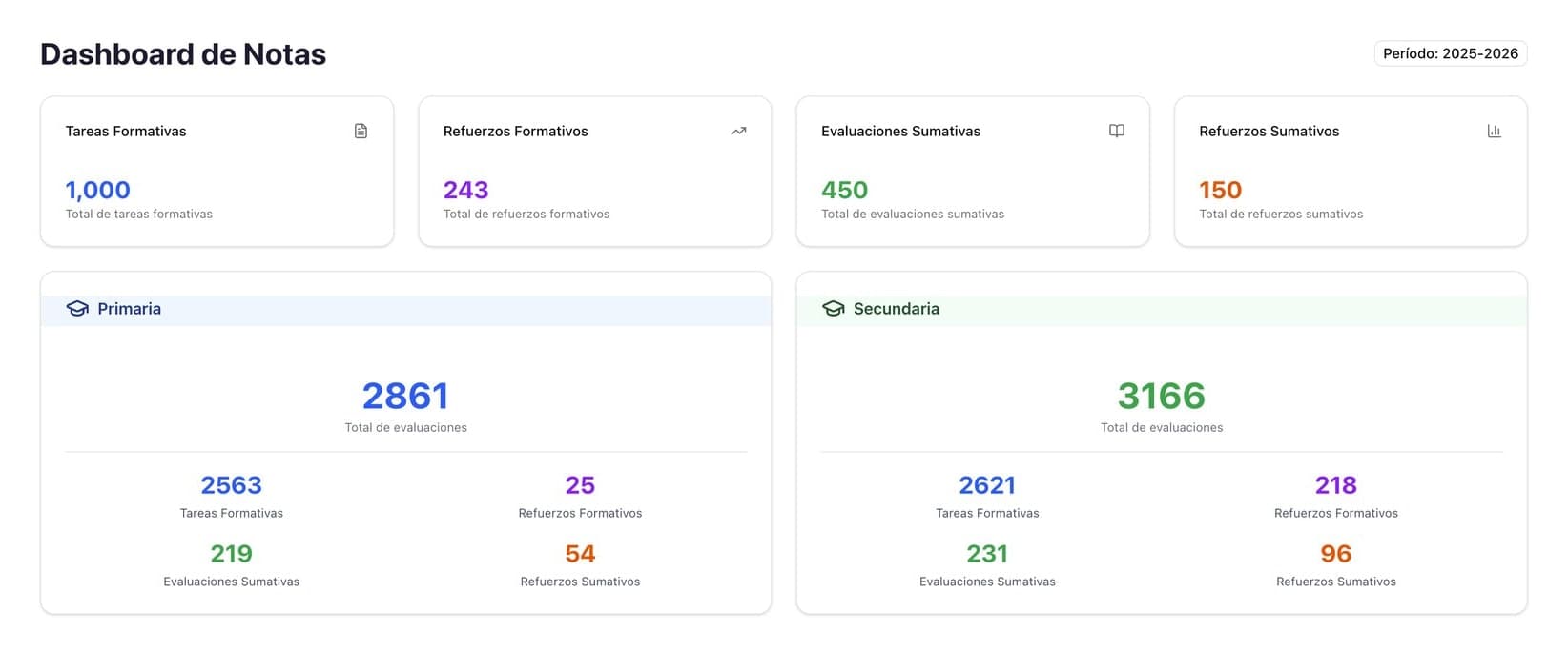Click the 96 Refuerzos Sumativos value
Viewport: 1568px width, 654px height.
coord(1336,554)
